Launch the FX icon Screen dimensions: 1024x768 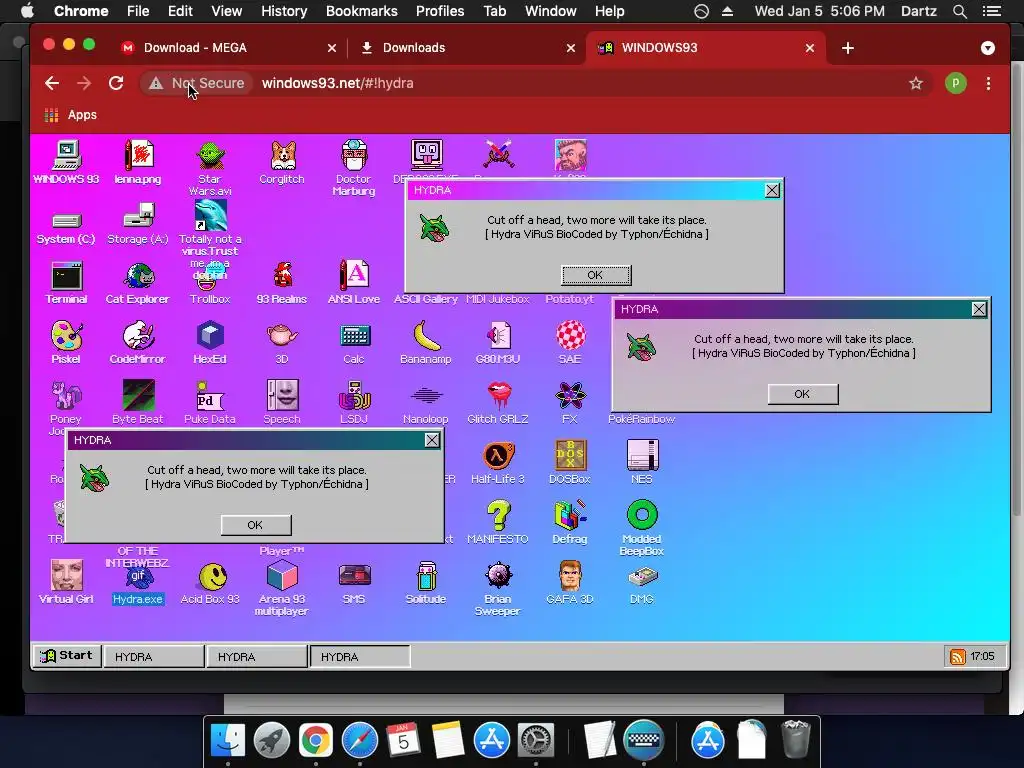tap(569, 403)
